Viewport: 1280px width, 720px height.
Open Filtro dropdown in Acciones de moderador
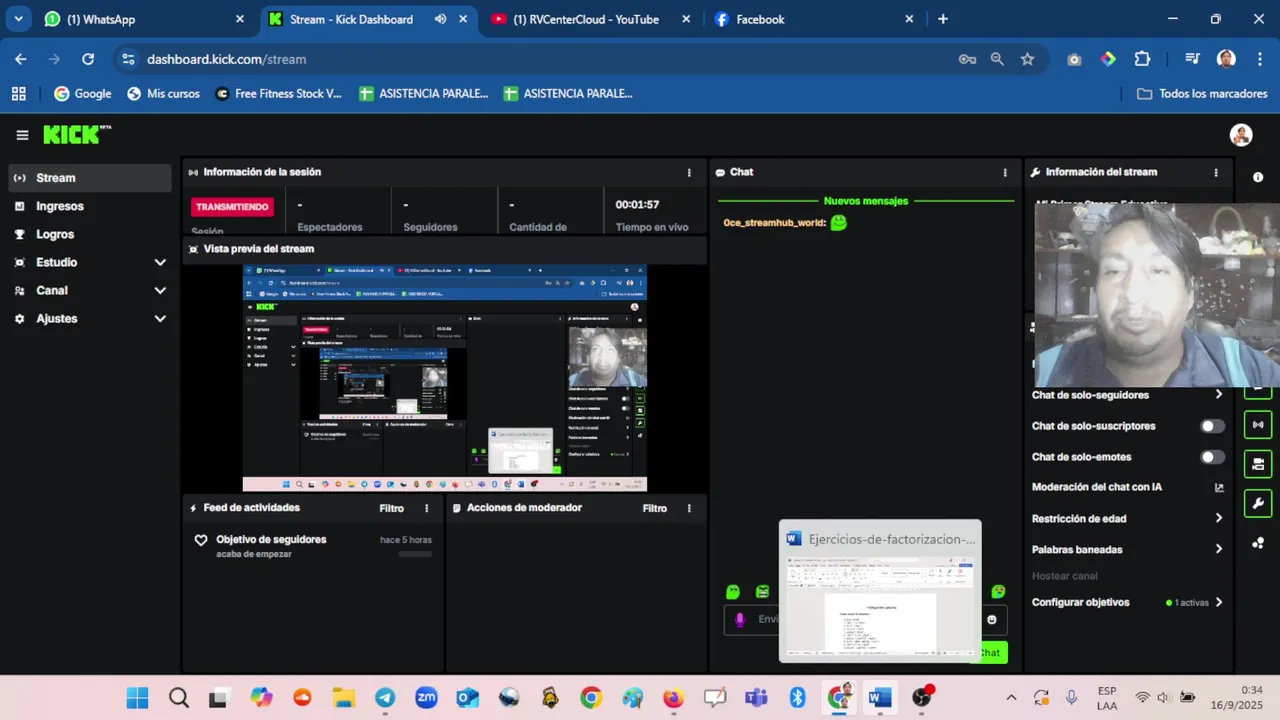(655, 508)
